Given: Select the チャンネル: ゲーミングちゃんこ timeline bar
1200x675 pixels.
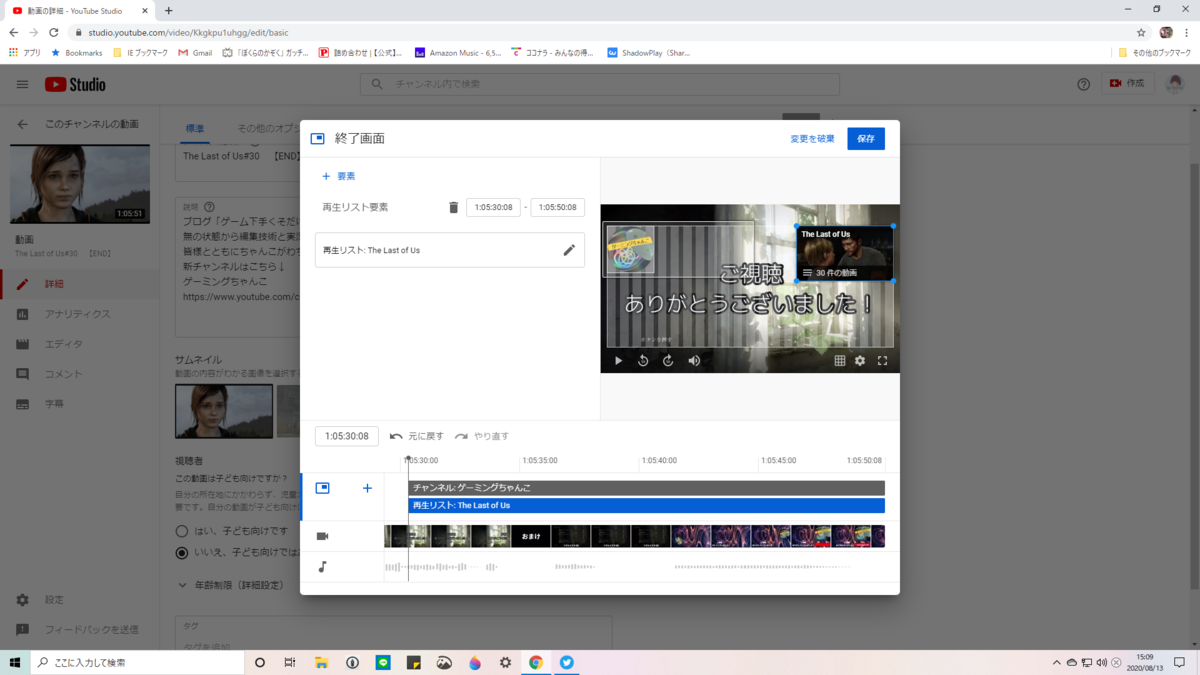Looking at the screenshot, I should 646,488.
